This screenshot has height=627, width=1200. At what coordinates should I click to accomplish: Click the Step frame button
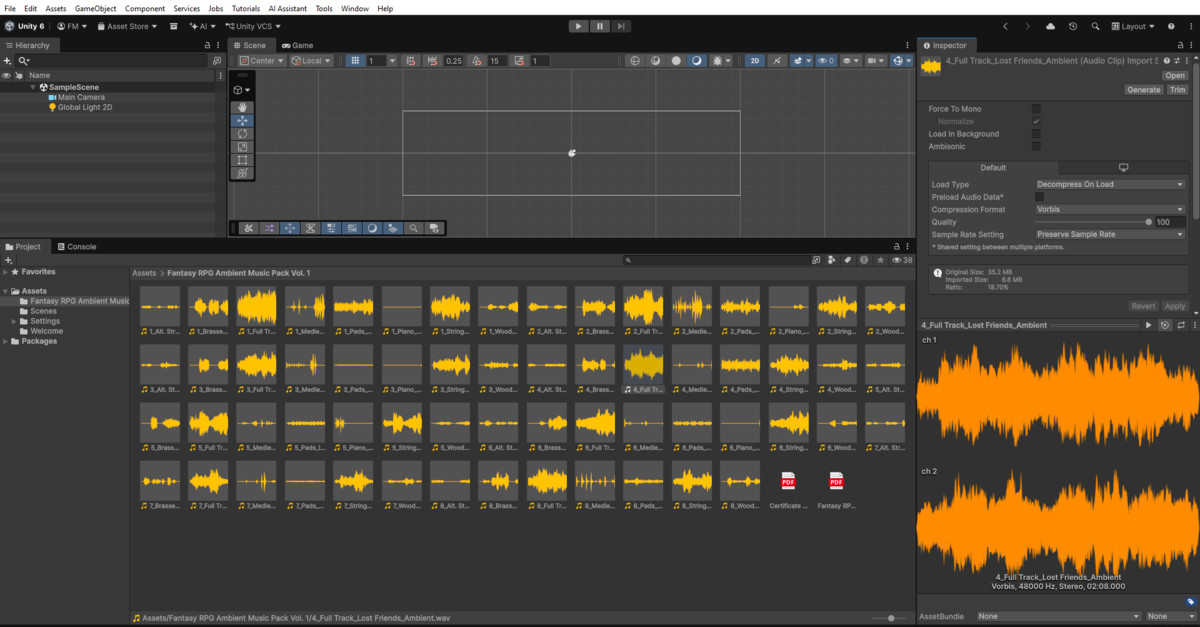coord(622,26)
